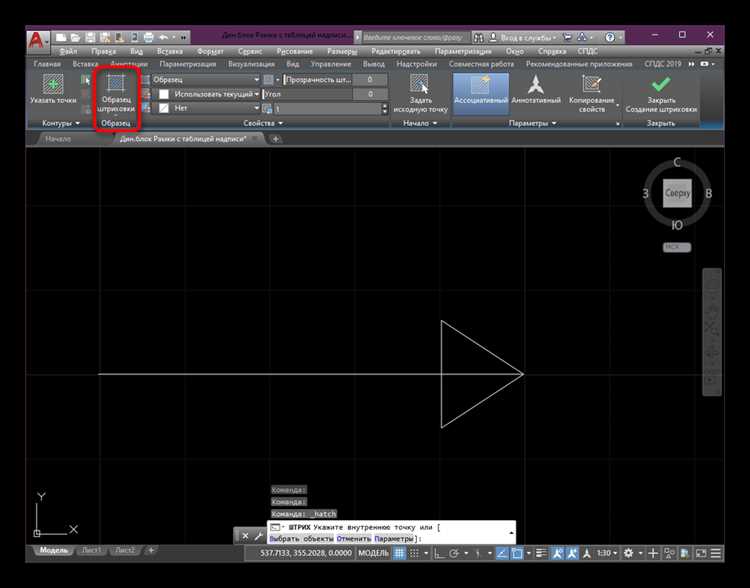Open the Файл menu
Image resolution: width=750 pixels, height=588 pixels.
(68, 51)
